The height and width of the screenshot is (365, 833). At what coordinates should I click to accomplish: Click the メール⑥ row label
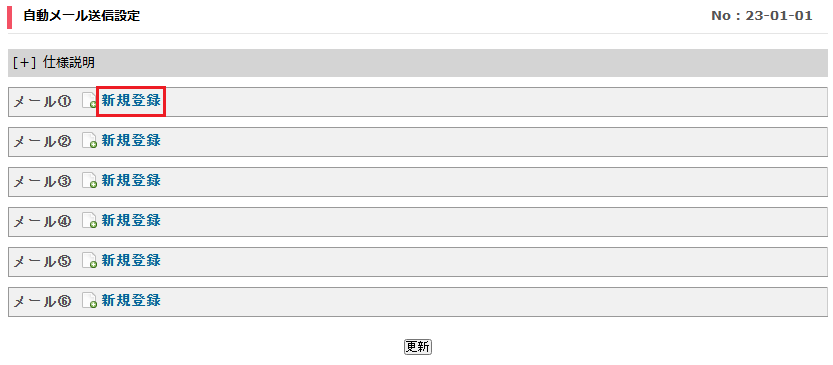coord(42,301)
